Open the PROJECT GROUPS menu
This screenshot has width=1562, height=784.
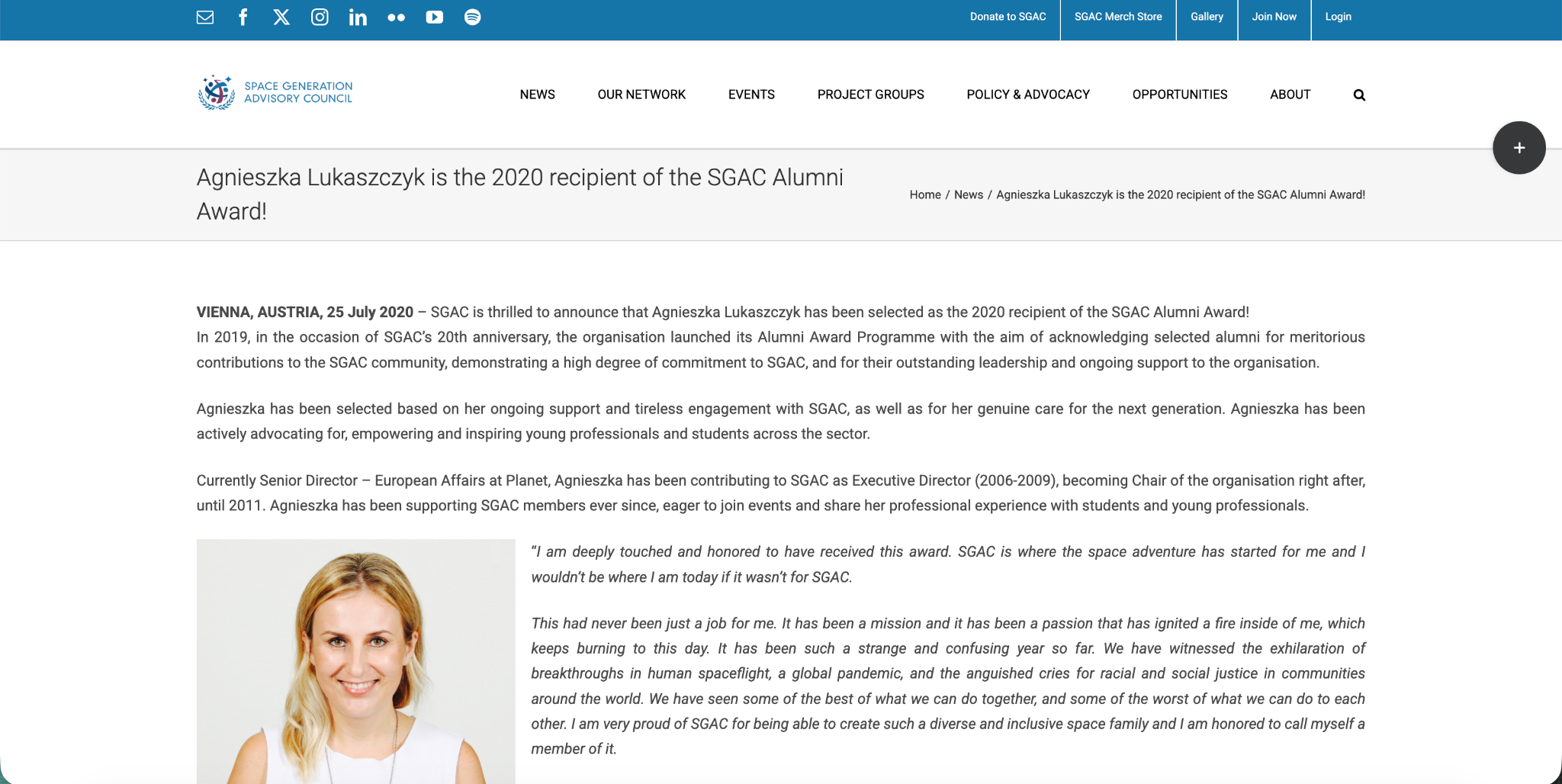click(871, 95)
